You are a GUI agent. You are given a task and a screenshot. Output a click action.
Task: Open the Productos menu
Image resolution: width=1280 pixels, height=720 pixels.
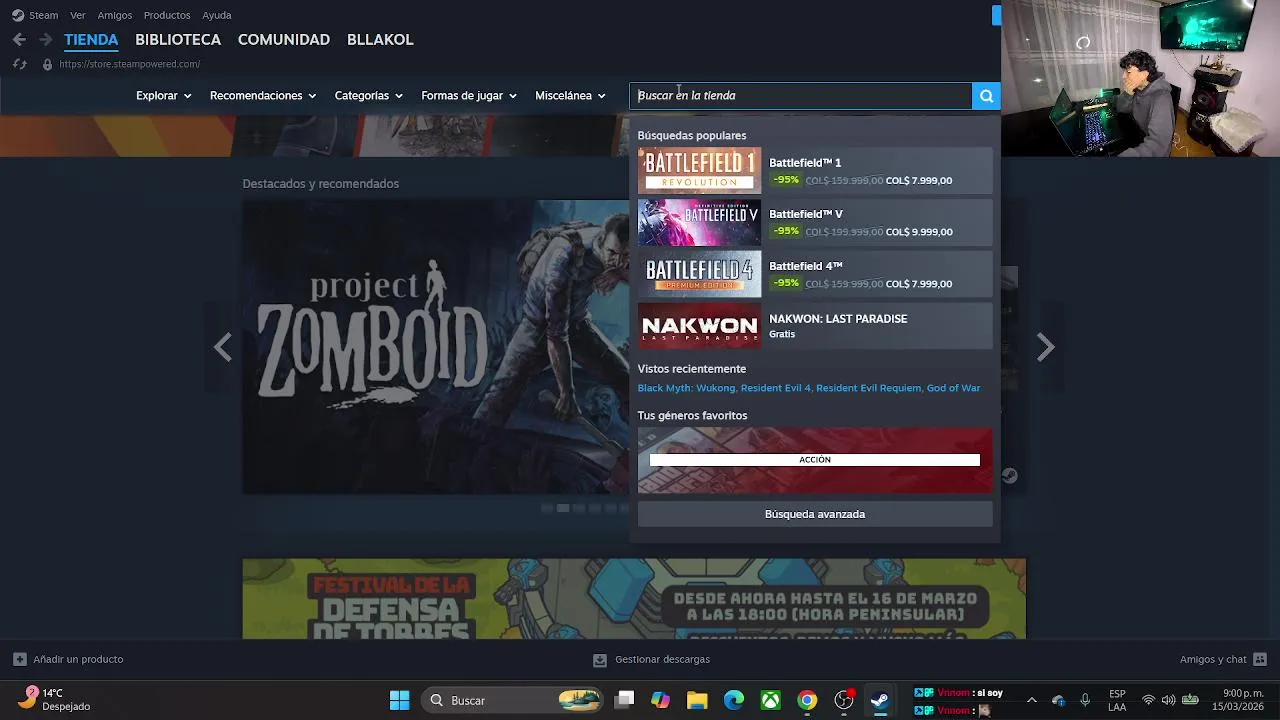click(x=167, y=15)
